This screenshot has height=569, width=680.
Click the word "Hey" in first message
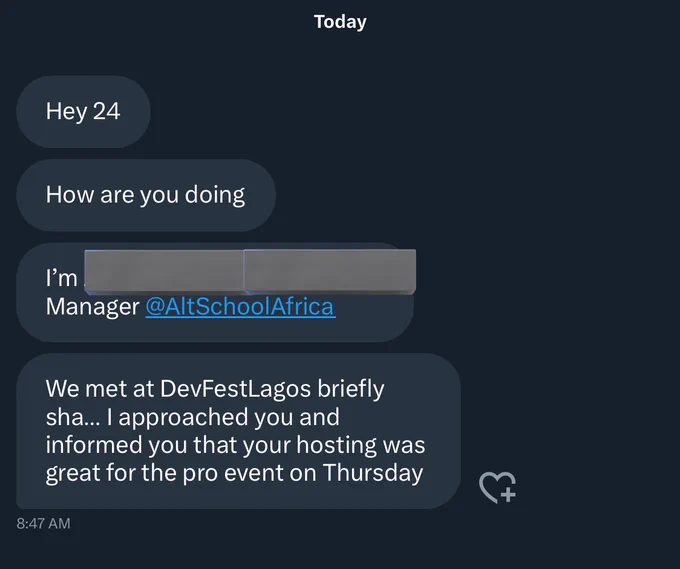click(x=66, y=112)
